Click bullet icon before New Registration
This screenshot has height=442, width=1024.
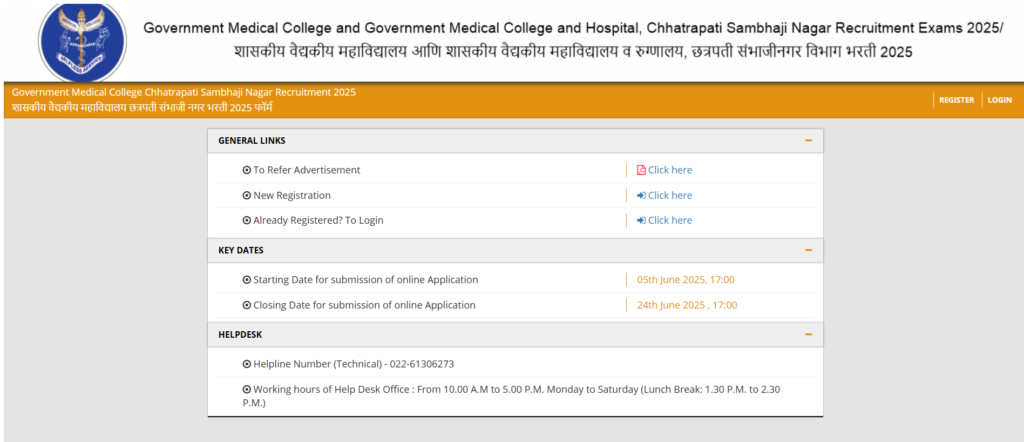pos(246,195)
